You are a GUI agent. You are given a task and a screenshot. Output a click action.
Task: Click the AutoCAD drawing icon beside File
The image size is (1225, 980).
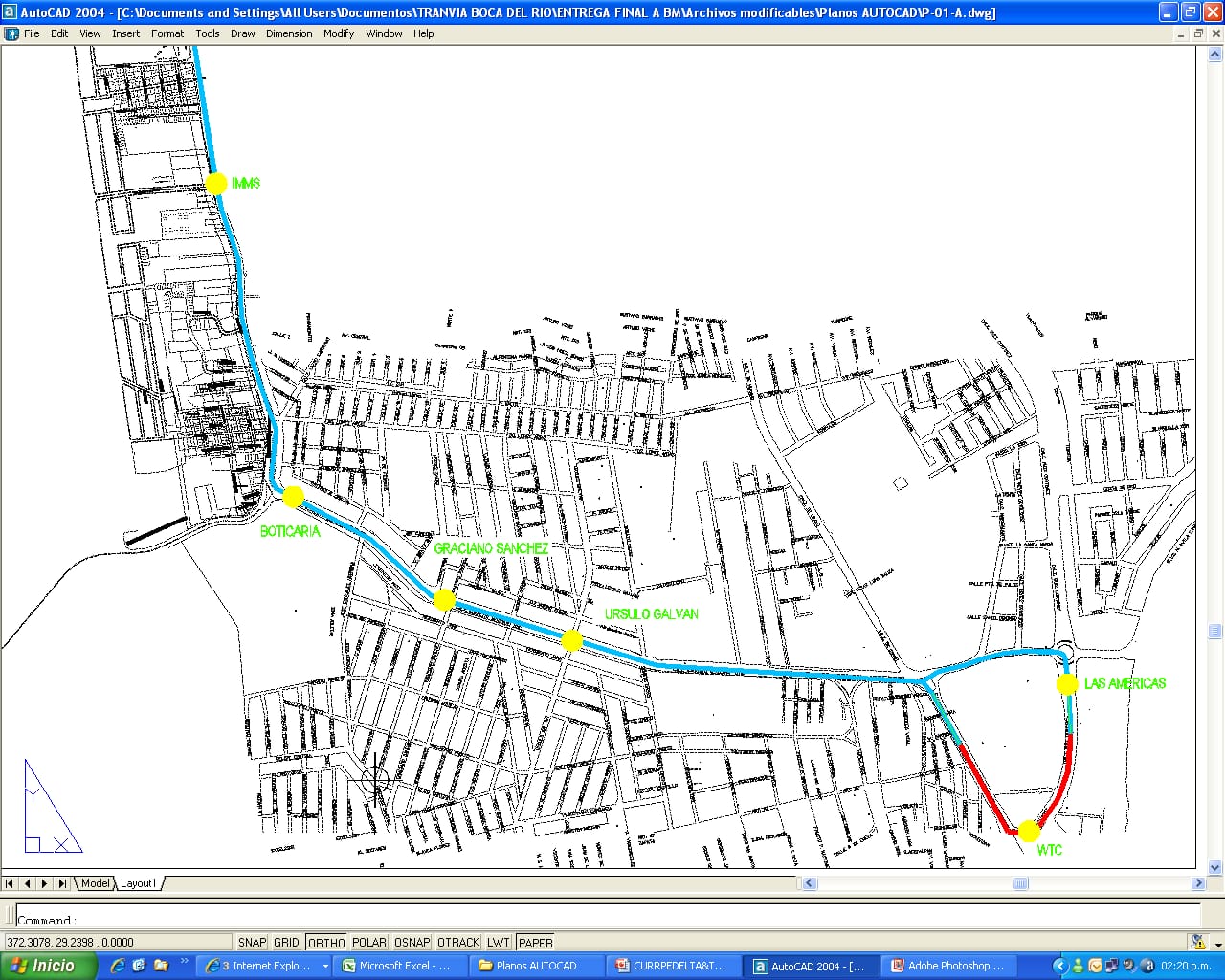point(11,33)
